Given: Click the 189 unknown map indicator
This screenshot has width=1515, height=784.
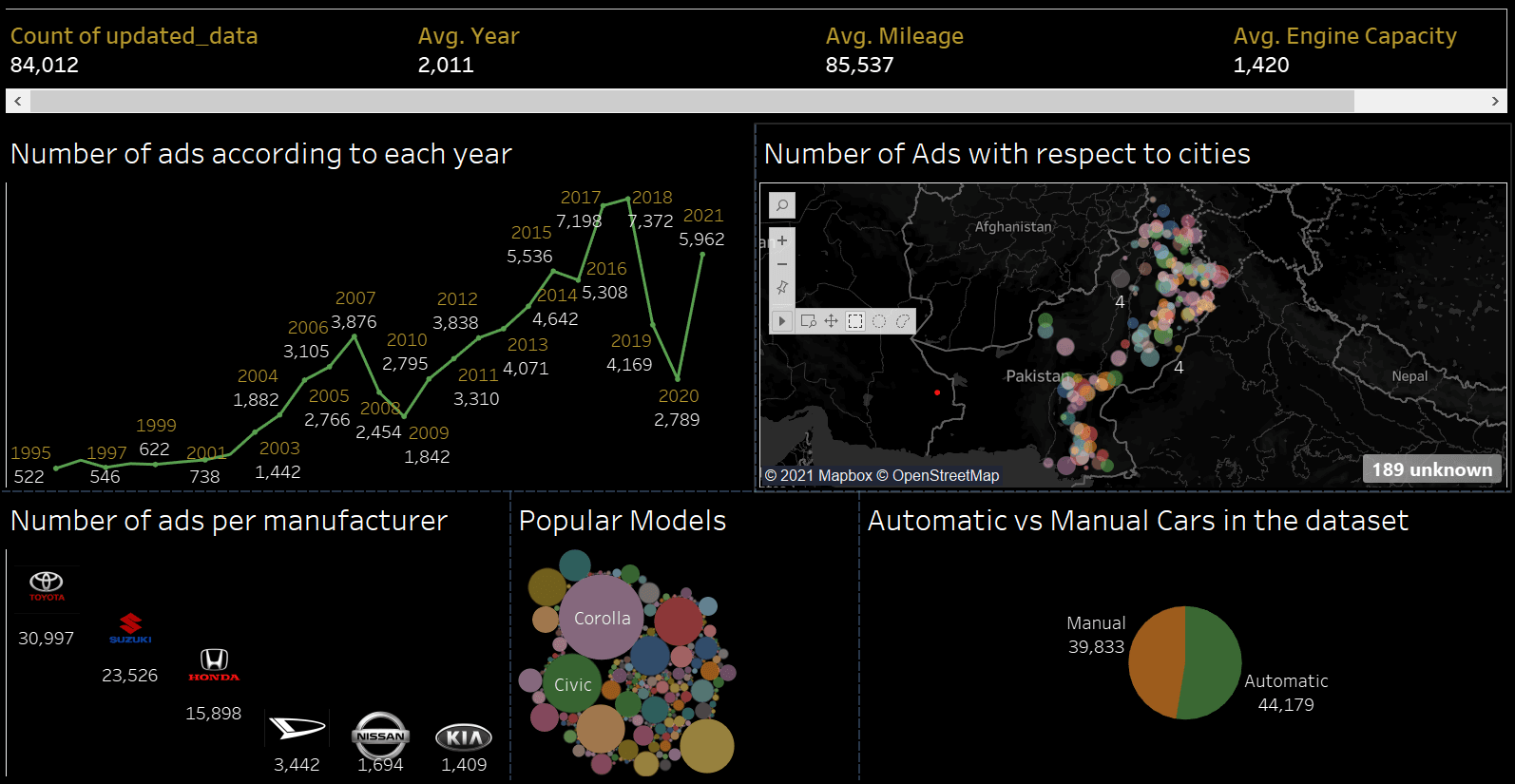Looking at the screenshot, I should click(x=1432, y=469).
